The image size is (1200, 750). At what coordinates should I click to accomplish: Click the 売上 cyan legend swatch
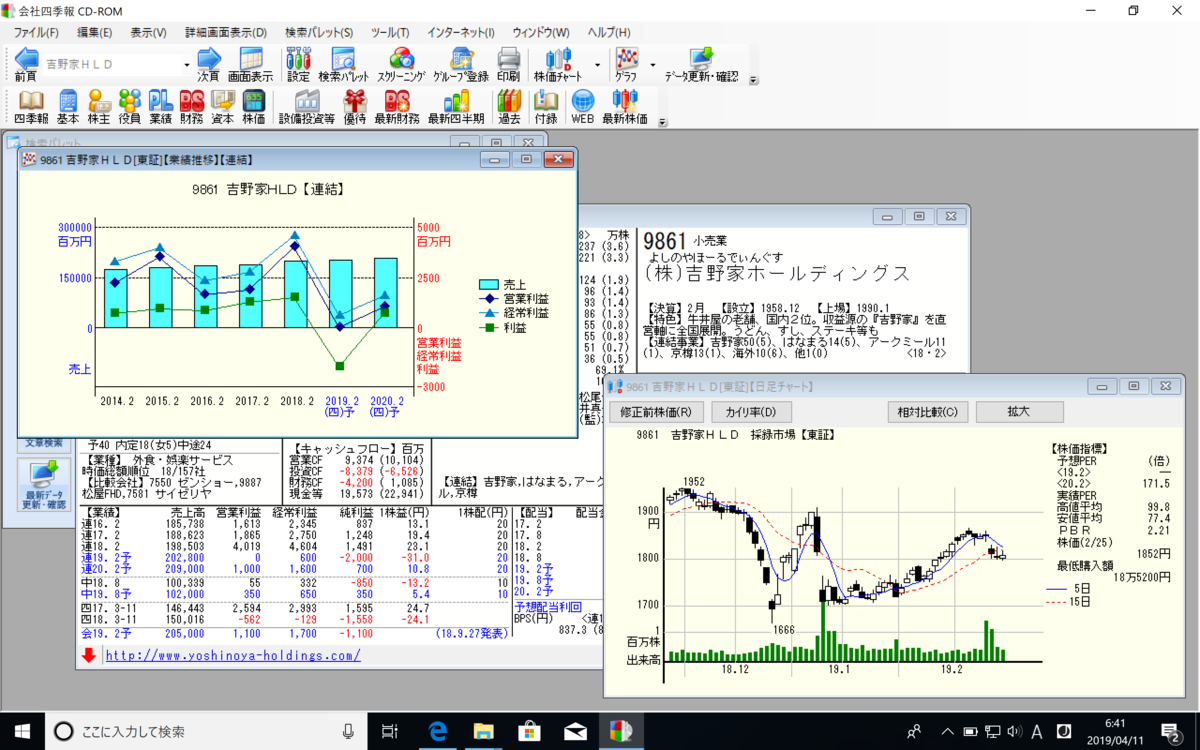(x=488, y=284)
